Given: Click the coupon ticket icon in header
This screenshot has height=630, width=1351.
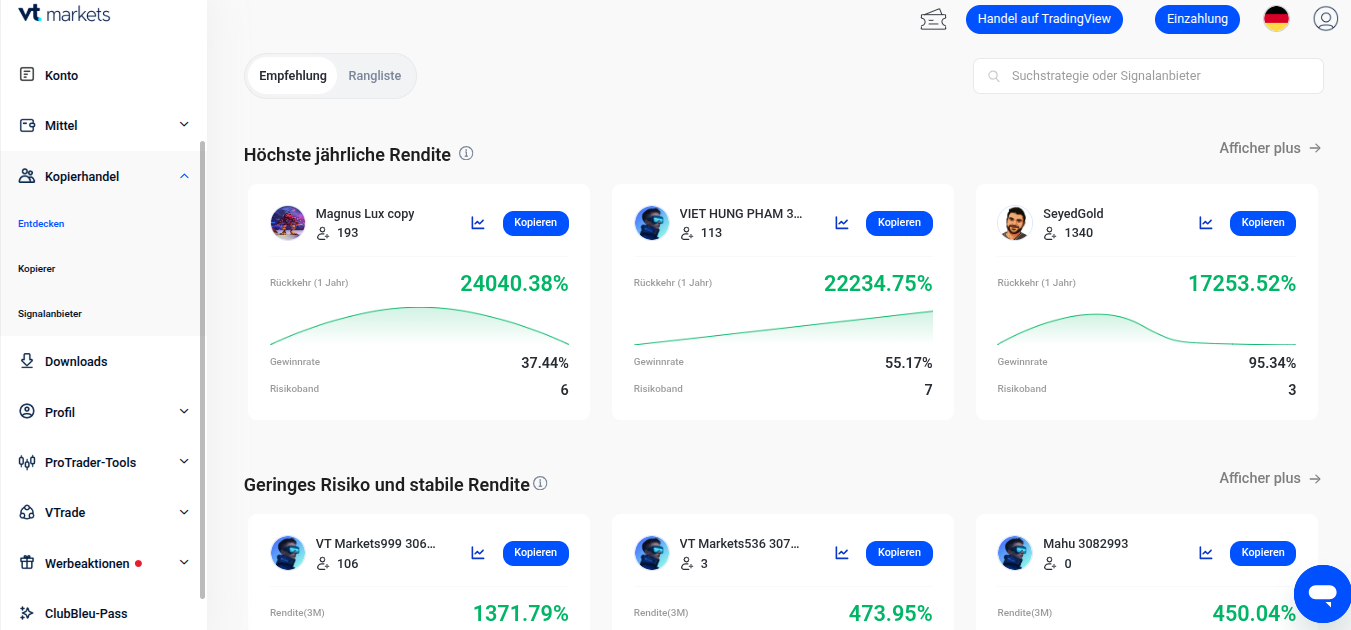Looking at the screenshot, I should tap(933, 19).
